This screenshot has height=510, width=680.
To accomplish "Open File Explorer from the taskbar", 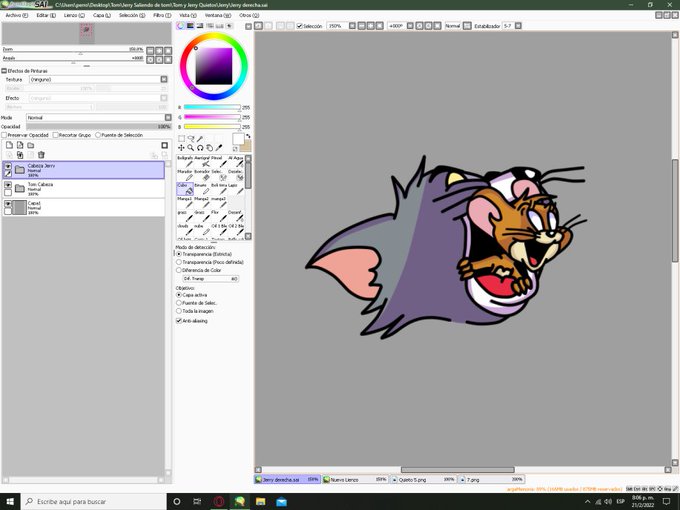I will [x=260, y=502].
